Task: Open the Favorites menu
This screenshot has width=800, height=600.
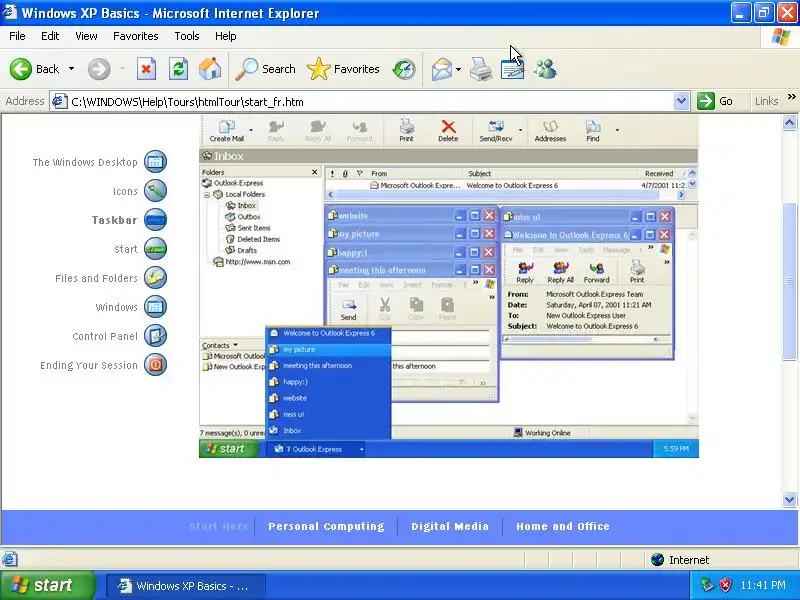Action: click(136, 36)
